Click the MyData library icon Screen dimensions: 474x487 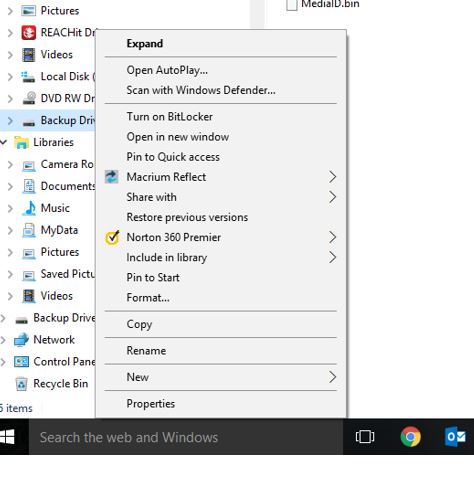click(29, 230)
